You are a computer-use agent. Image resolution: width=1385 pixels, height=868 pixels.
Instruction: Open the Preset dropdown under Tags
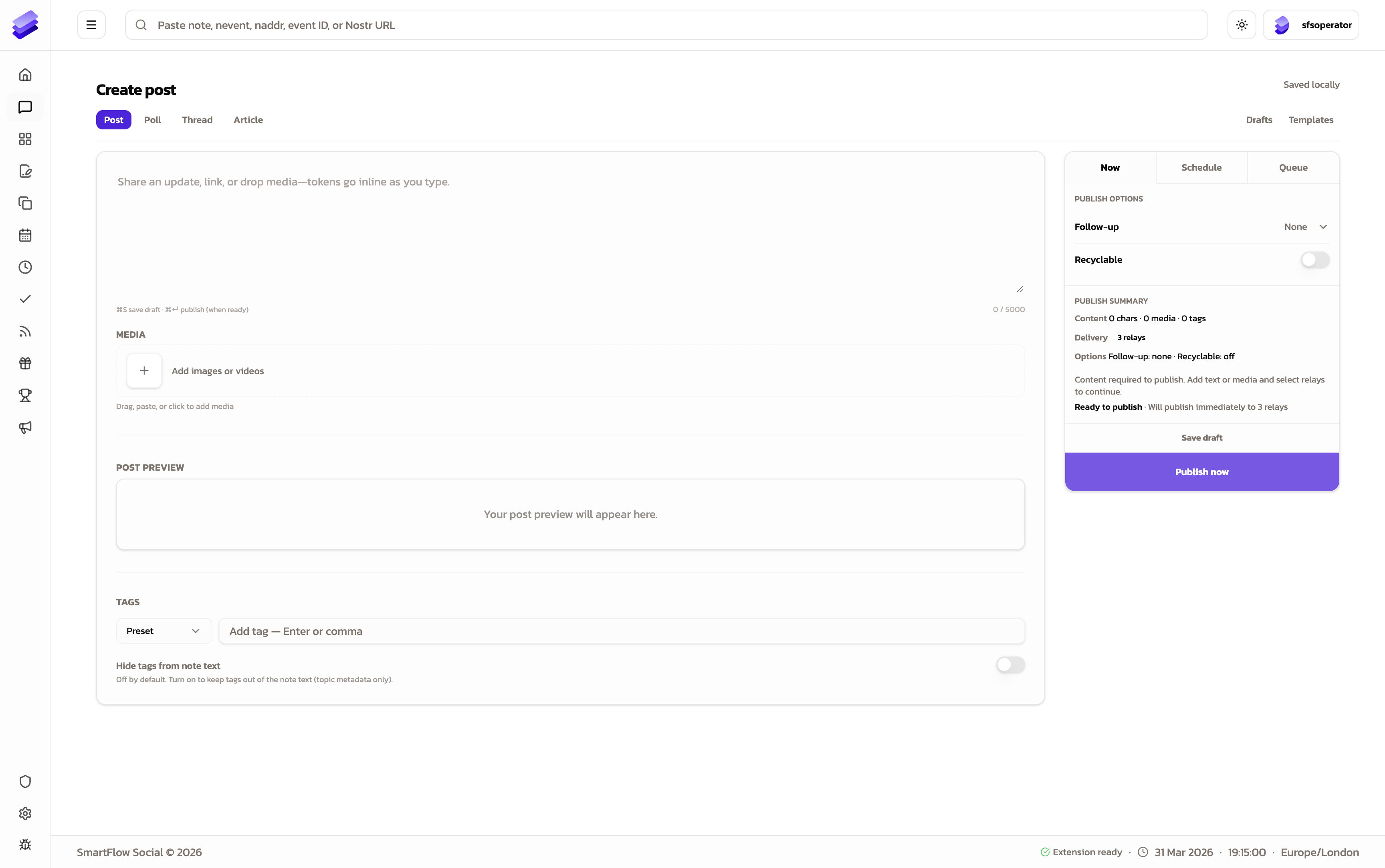point(163,630)
